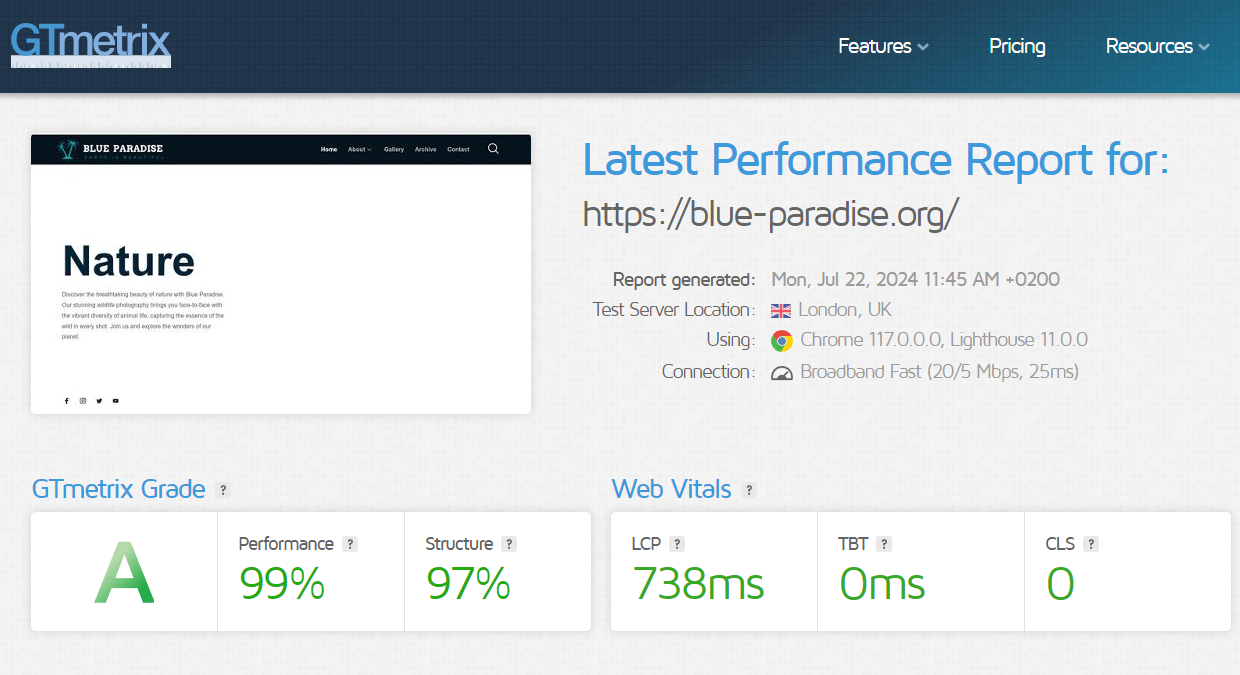Click the UK flag icon

coord(781,311)
